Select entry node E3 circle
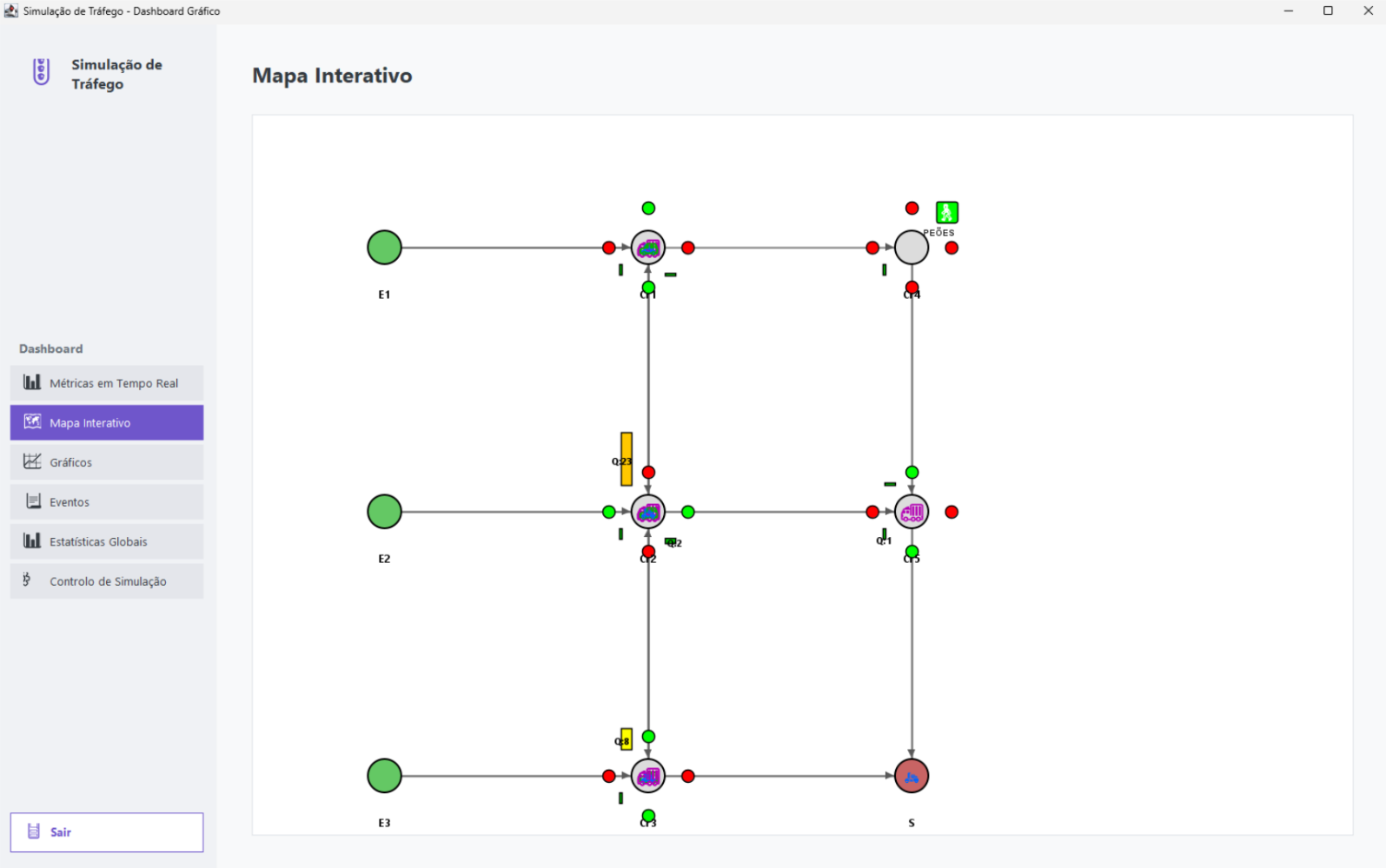The width and height of the screenshot is (1386, 868). click(384, 776)
